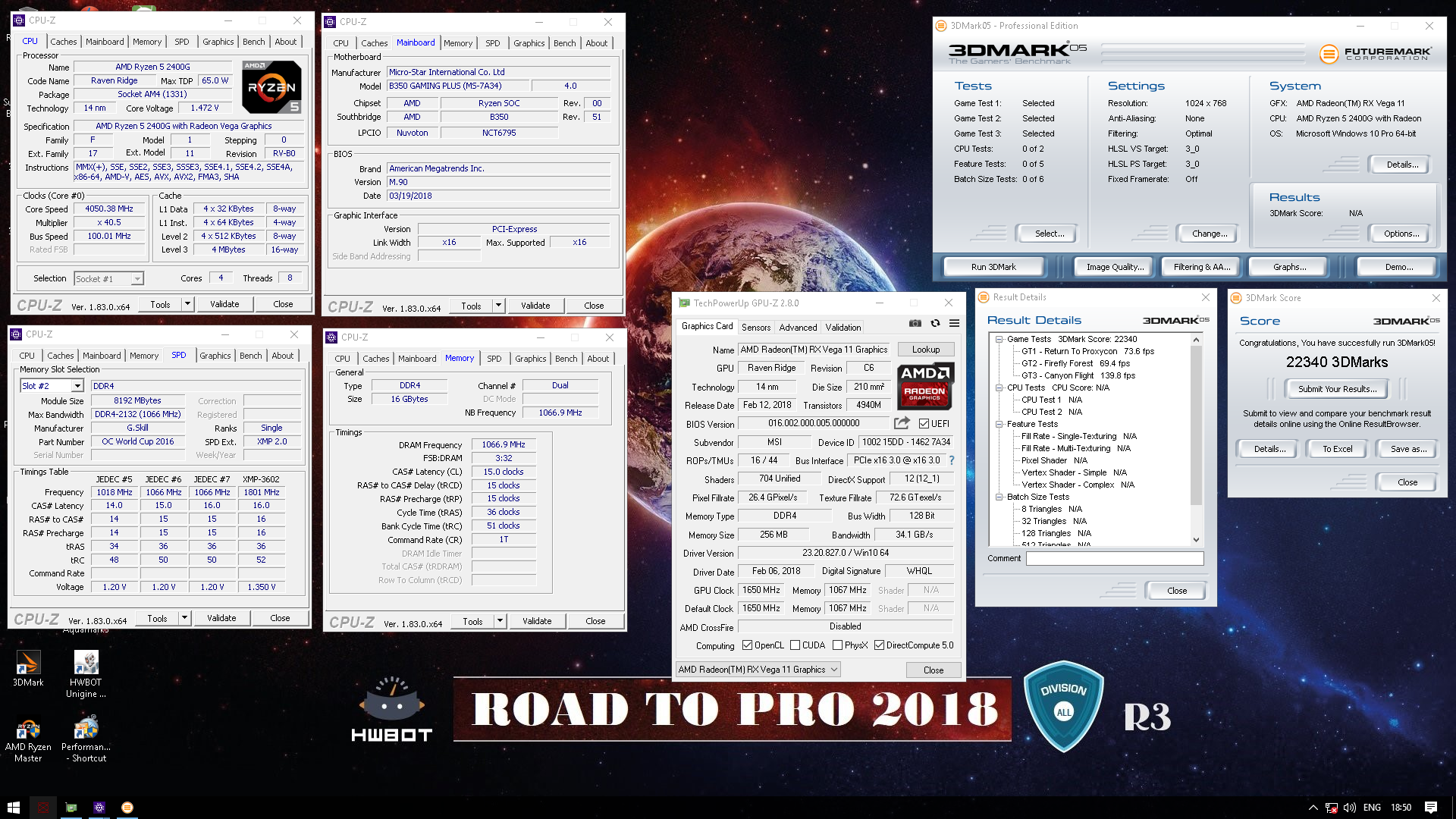
Task: Collapse the CPU Tests tree node in Result Details
Action: (x=999, y=388)
